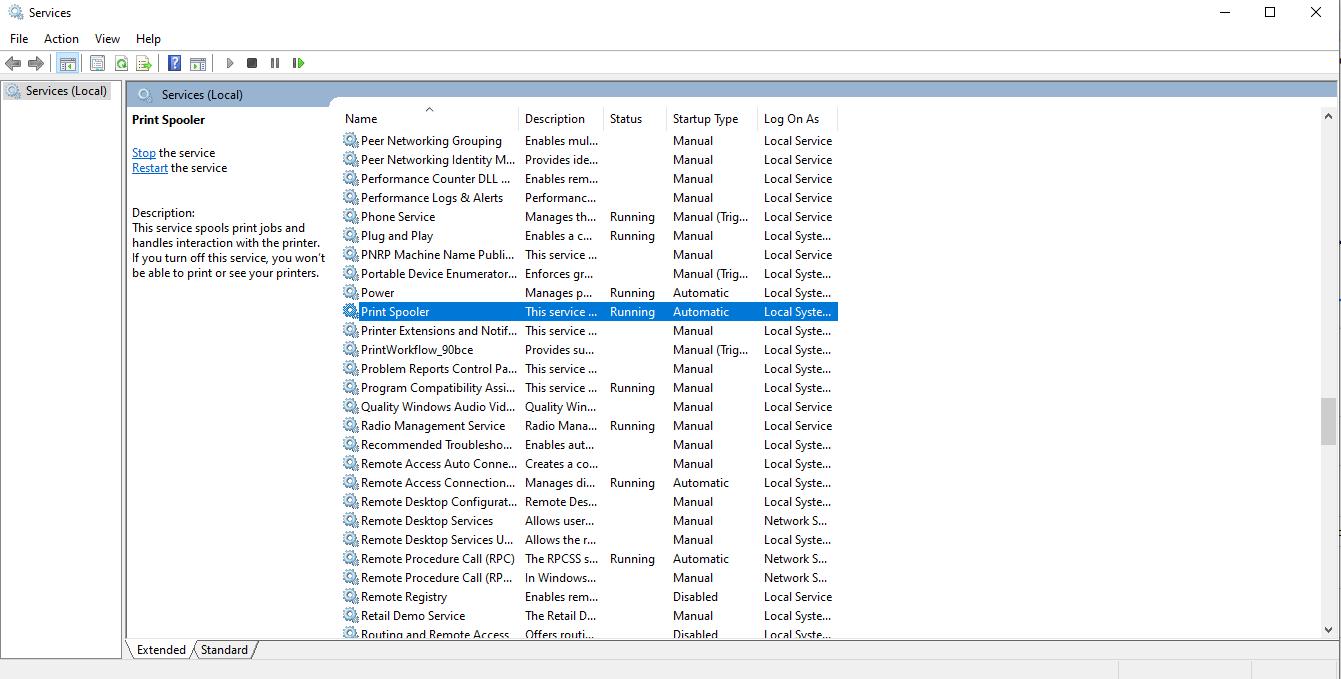
Task: Click the gear icon beside Print Spooler
Action: 351,312
